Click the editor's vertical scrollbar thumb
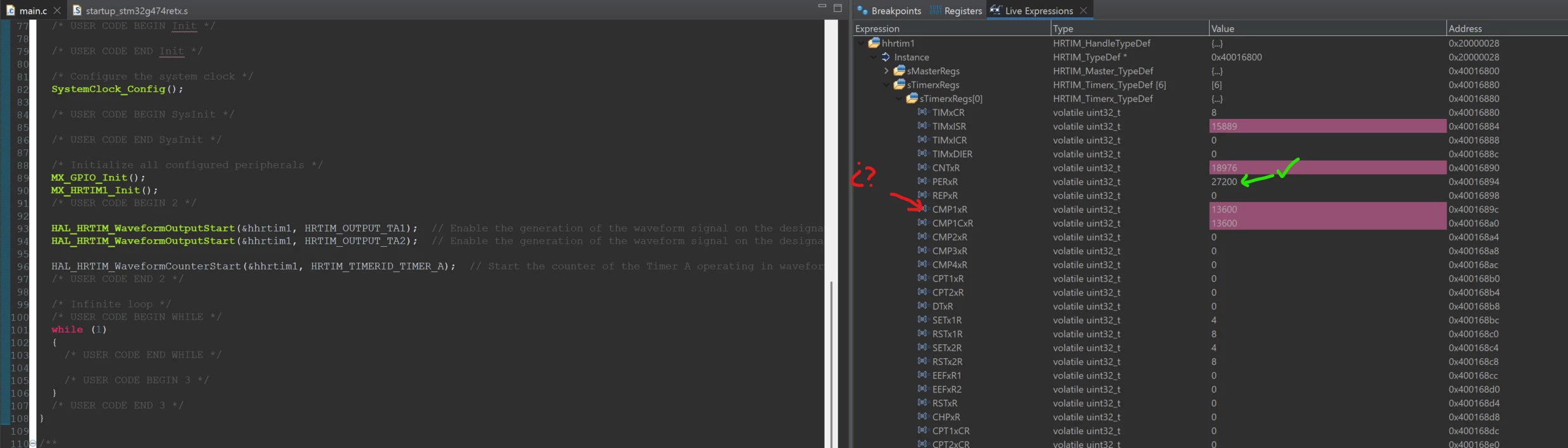The height and width of the screenshot is (448, 1568). point(831,364)
